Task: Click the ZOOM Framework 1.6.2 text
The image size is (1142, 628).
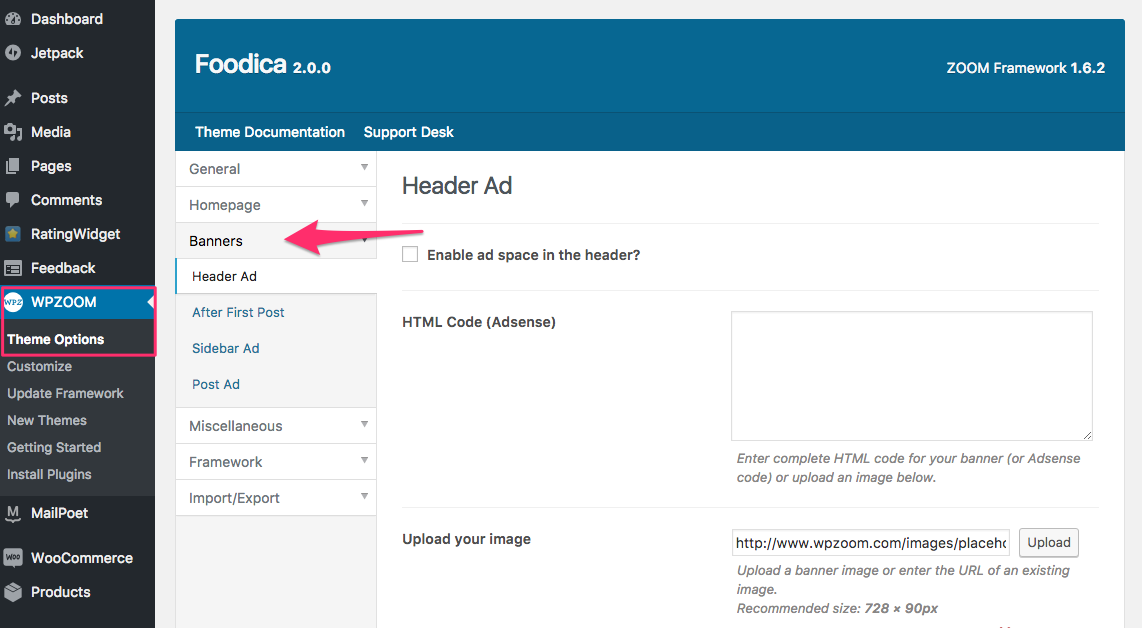Action: [1025, 68]
